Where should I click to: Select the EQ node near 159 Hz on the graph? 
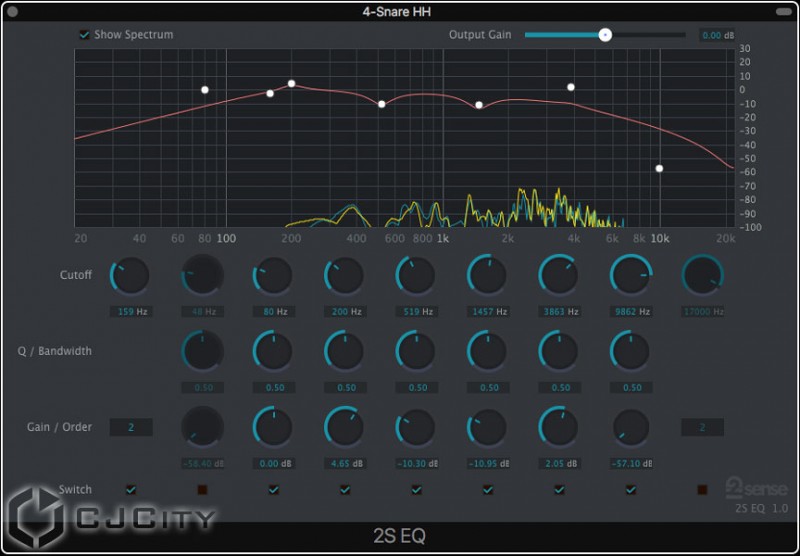click(x=270, y=93)
